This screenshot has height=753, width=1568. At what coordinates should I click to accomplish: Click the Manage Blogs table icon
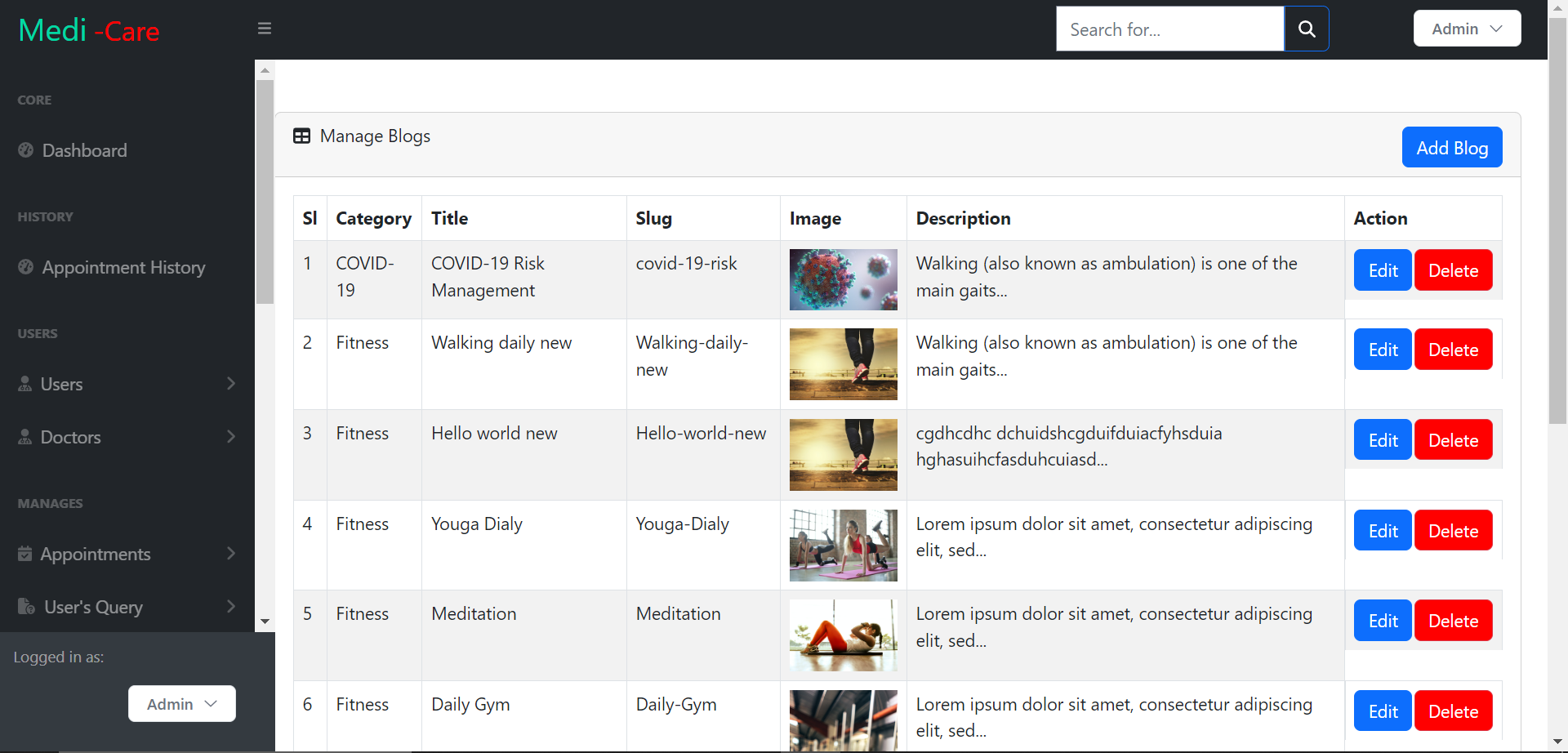point(302,136)
